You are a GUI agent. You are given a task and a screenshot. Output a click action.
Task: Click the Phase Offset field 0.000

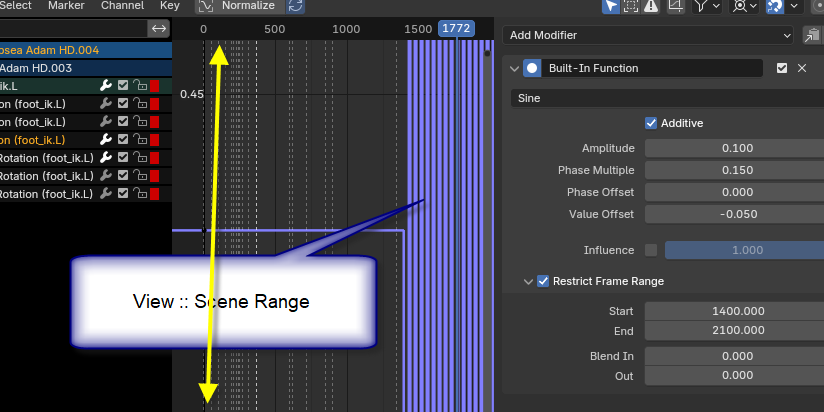(735, 192)
